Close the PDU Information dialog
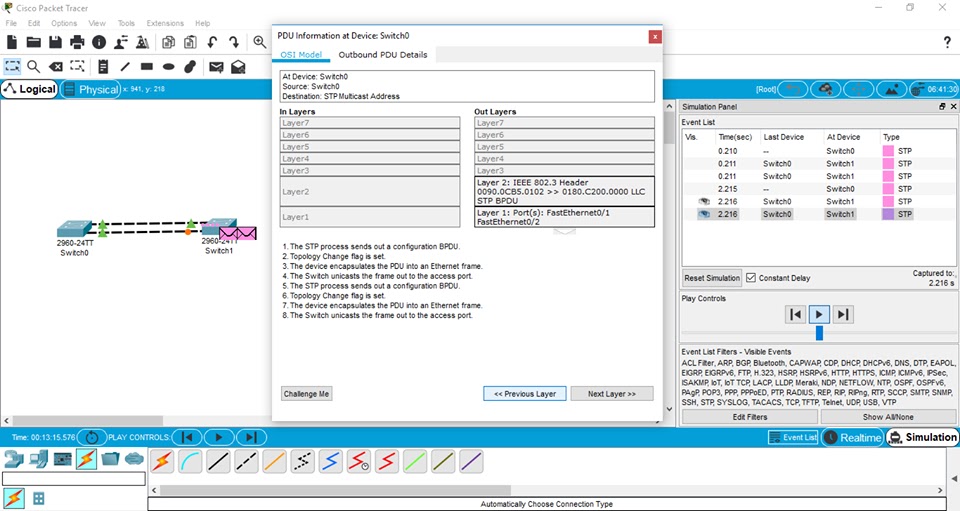The image size is (960, 511). point(654,37)
